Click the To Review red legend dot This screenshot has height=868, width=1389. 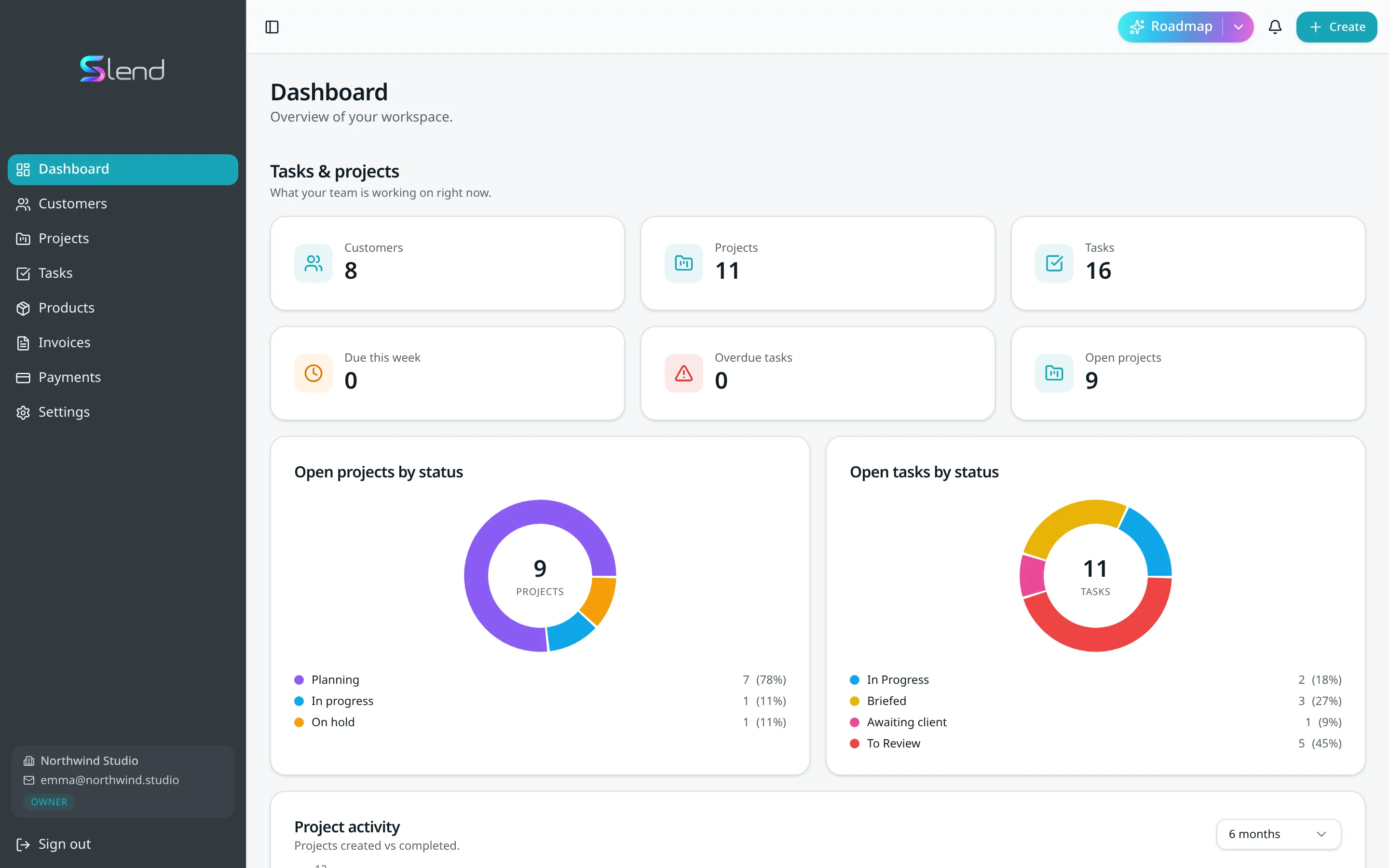point(854,744)
